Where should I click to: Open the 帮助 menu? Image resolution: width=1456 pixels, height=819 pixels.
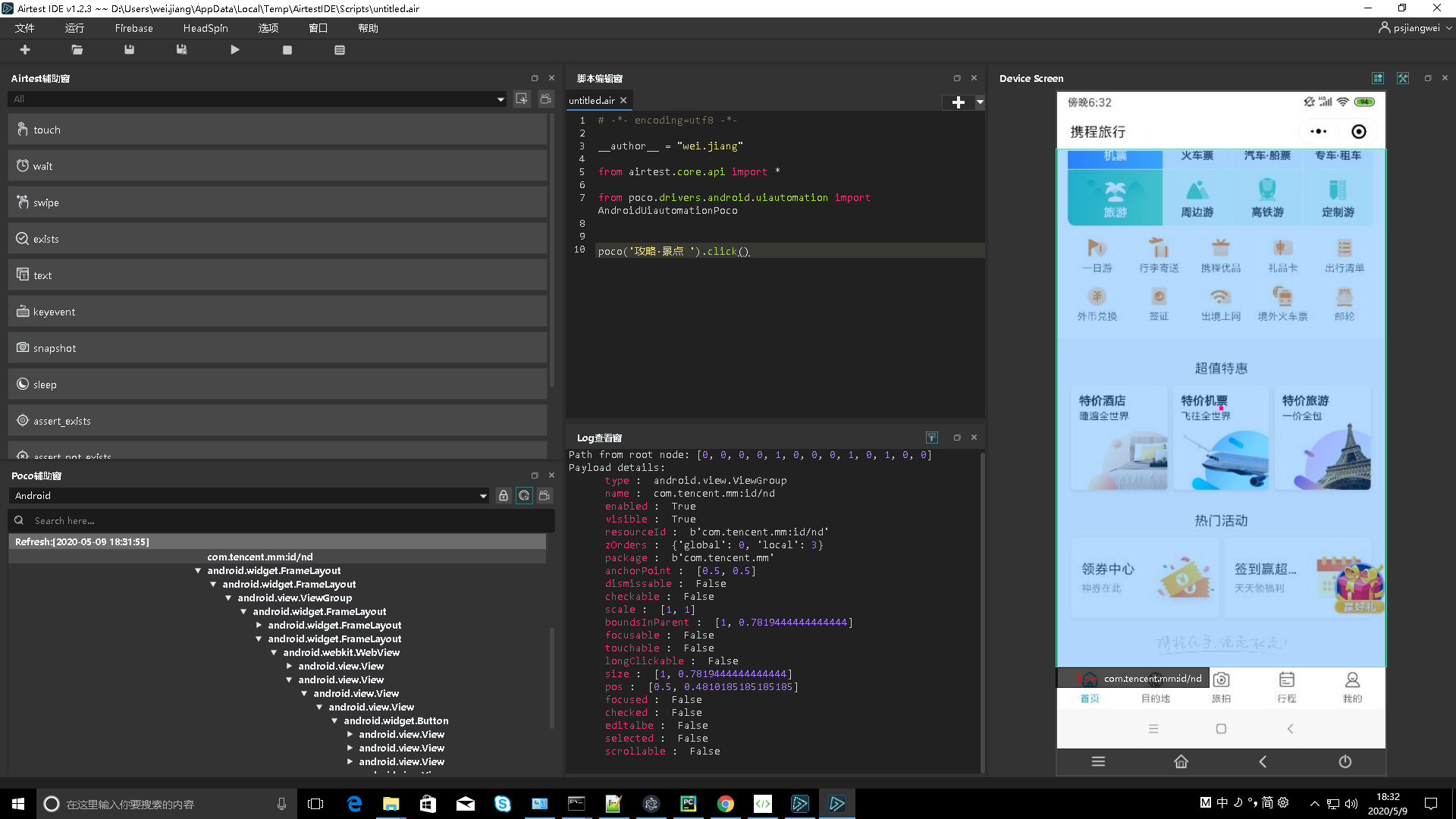pyautogui.click(x=369, y=28)
